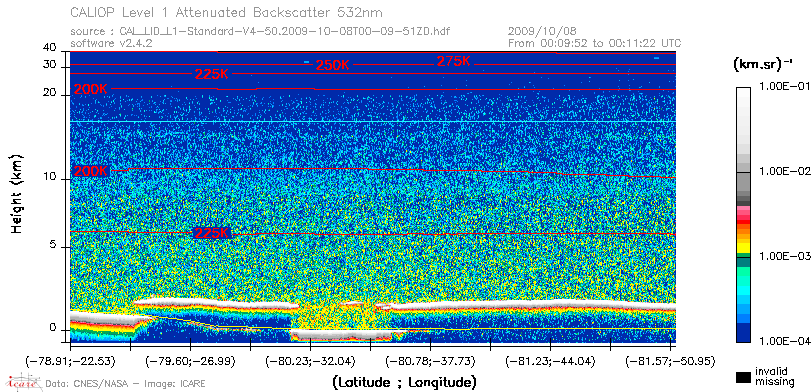Viewport: 811px width, 392px height.
Task: Click the '1.00E-01' colorbar value
Action: coord(784,86)
